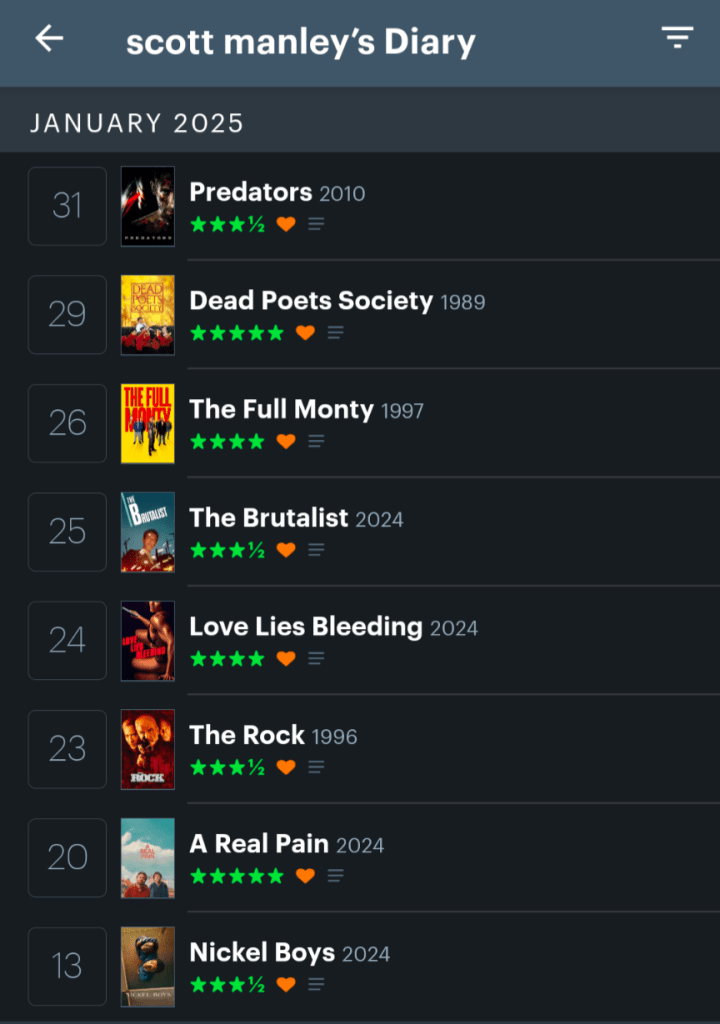Open the diary filter options
The image size is (720, 1024).
click(x=677, y=39)
